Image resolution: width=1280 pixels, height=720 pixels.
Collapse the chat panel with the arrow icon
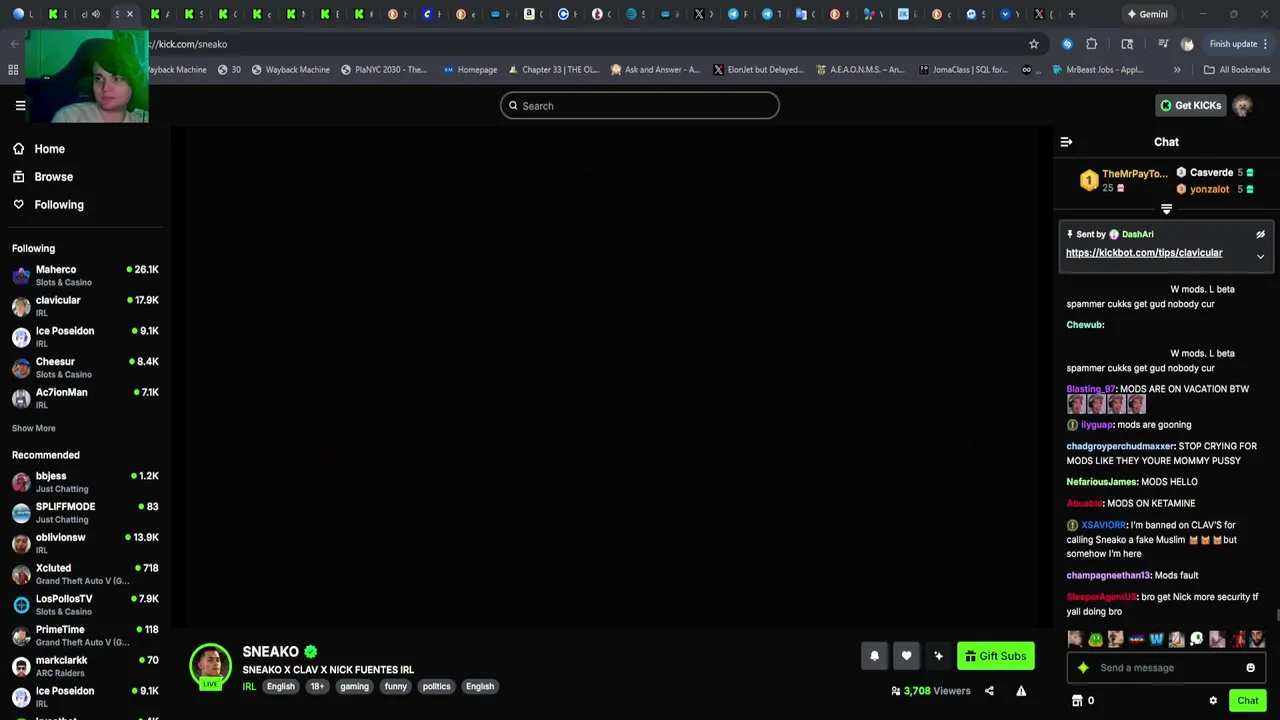click(1066, 142)
